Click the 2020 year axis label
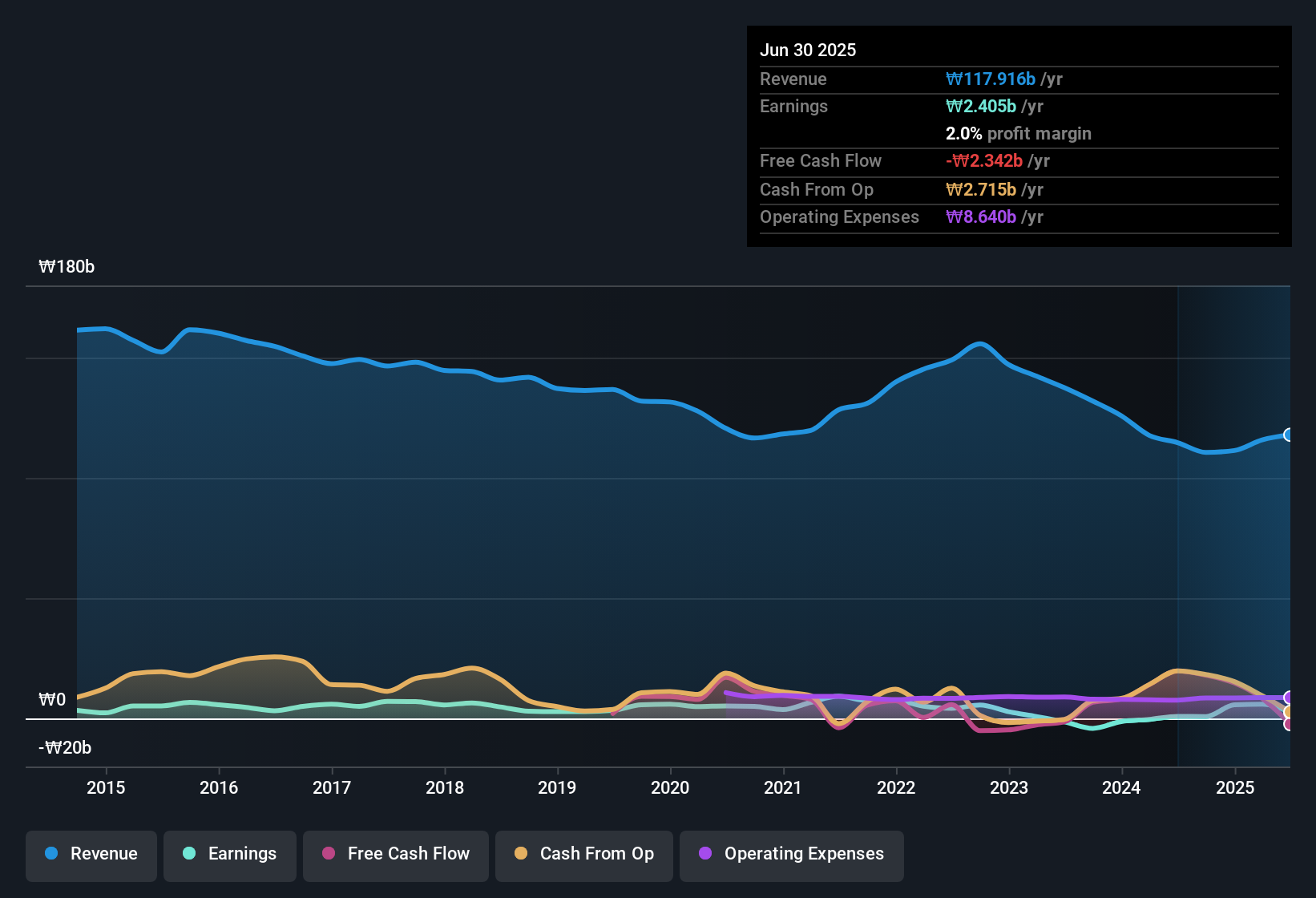 [x=670, y=787]
